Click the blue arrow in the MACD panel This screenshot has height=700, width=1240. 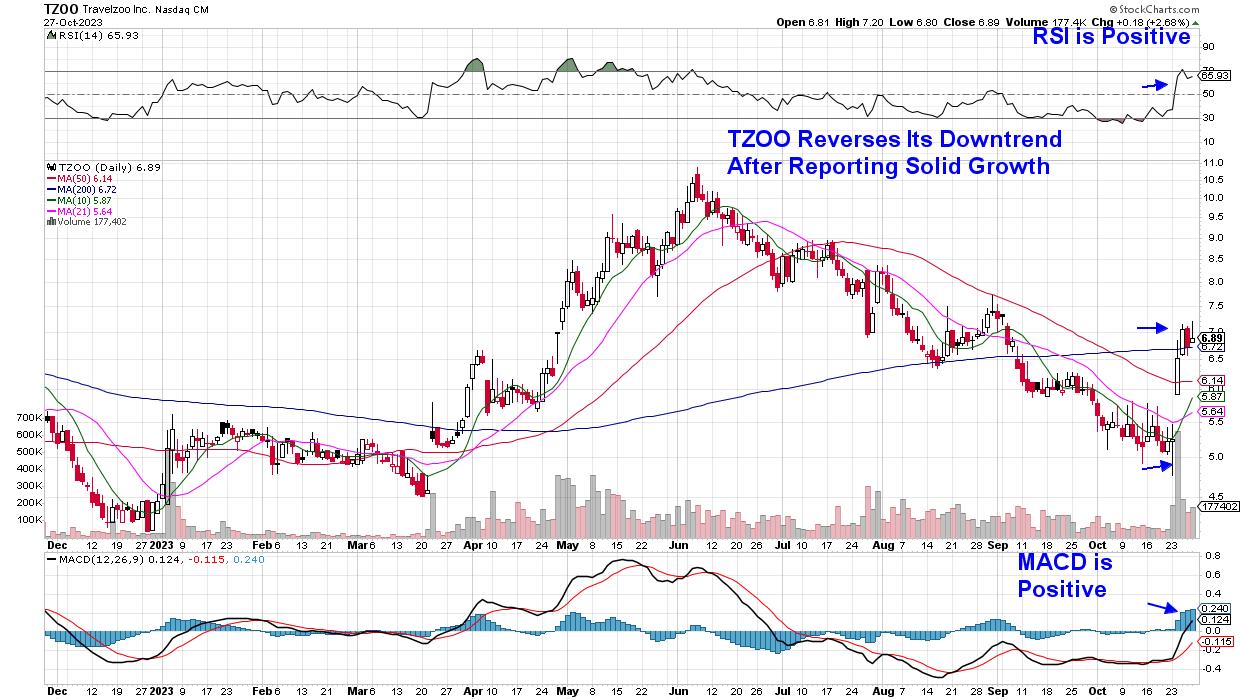point(1161,607)
